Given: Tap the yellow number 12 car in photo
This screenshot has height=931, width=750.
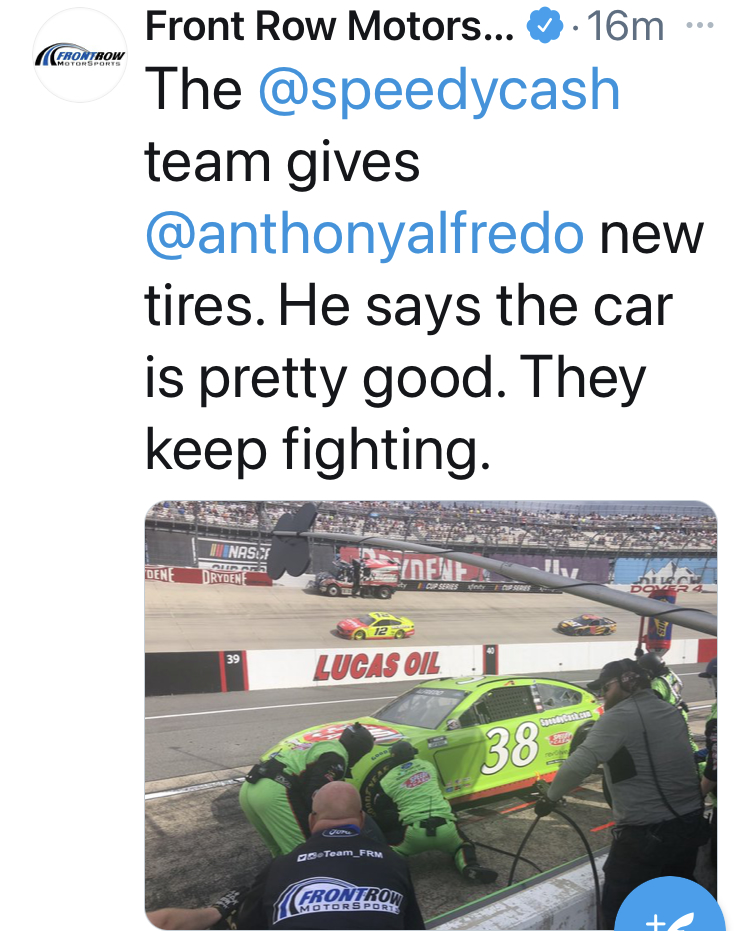Looking at the screenshot, I should [x=375, y=626].
